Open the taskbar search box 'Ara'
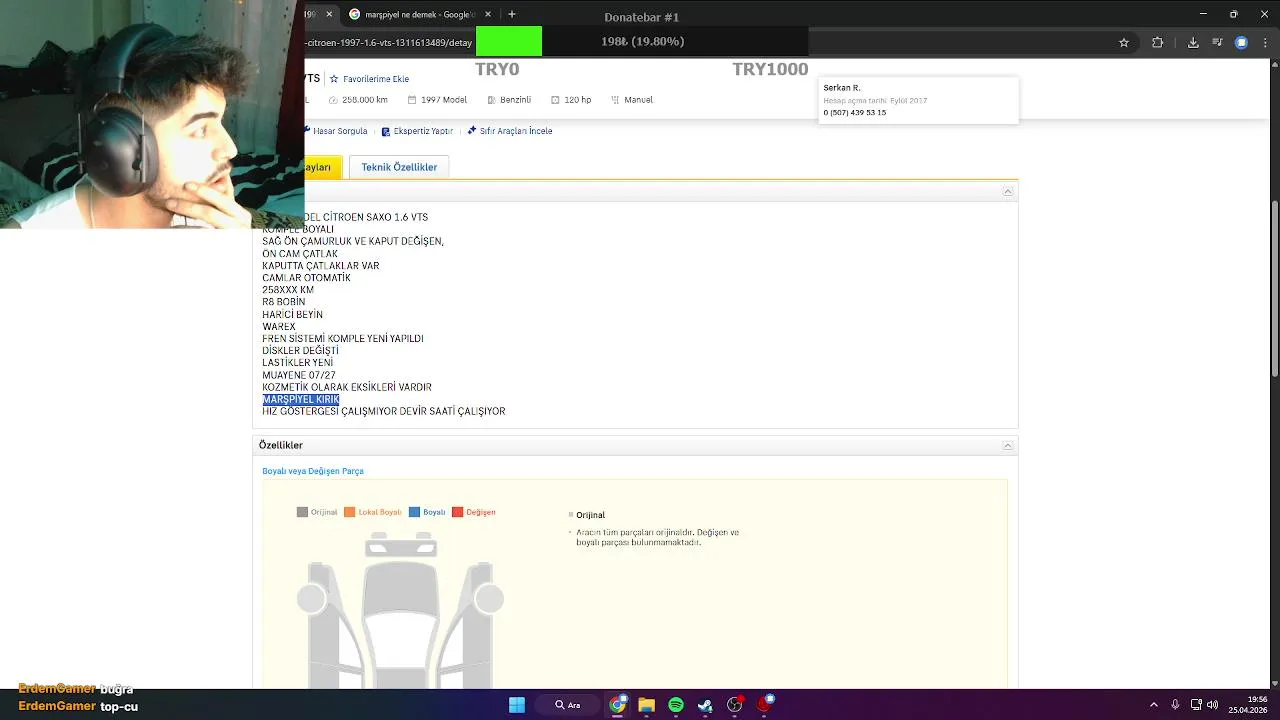 [568, 705]
